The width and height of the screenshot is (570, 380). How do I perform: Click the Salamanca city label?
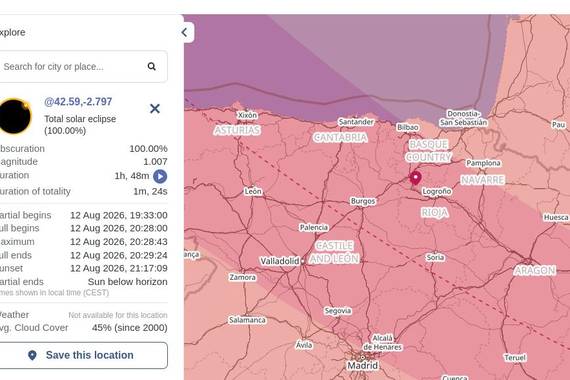(x=247, y=320)
